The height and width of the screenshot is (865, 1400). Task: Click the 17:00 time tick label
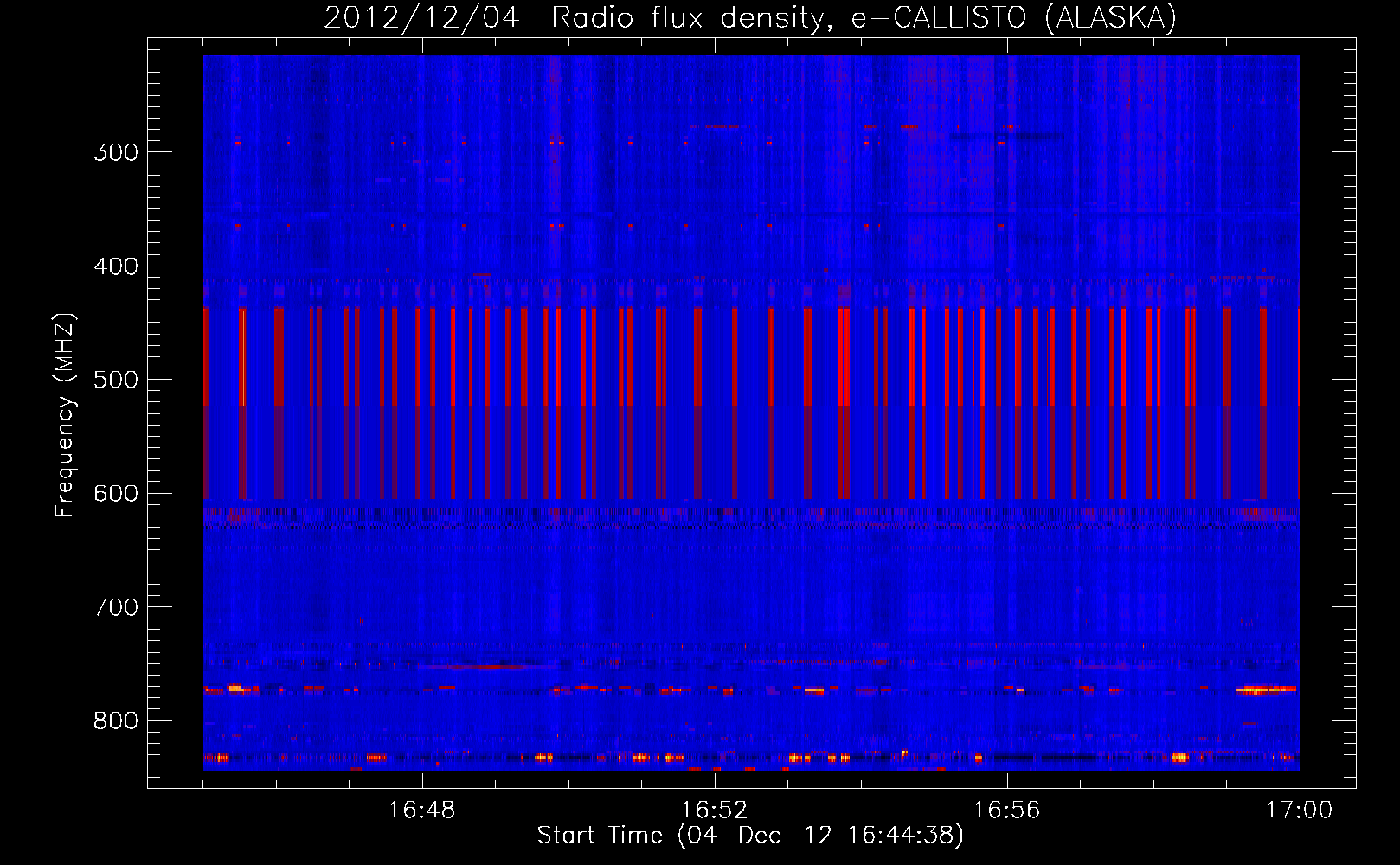(x=1300, y=810)
